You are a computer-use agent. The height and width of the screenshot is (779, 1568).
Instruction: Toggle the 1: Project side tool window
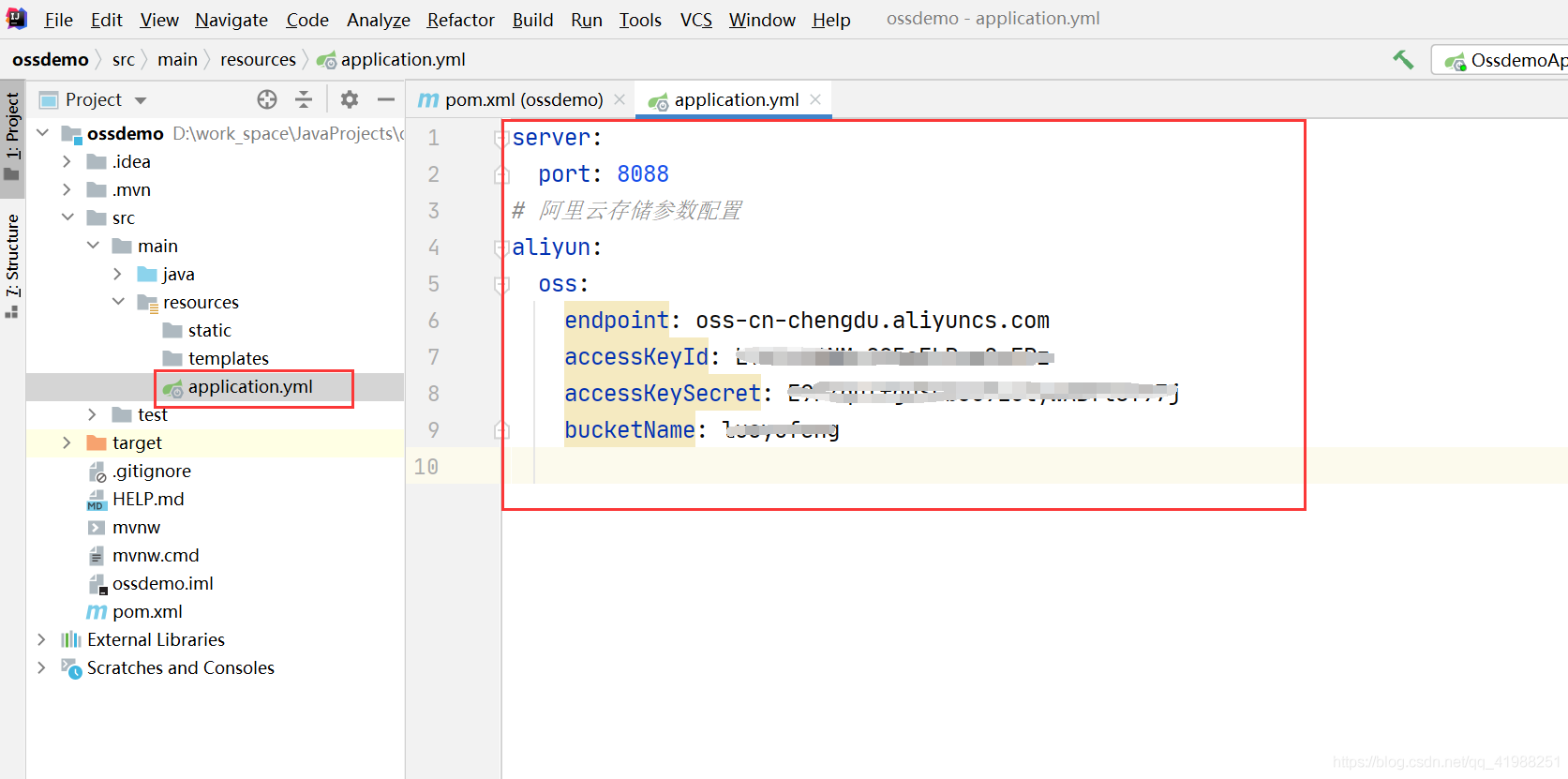(x=12, y=137)
